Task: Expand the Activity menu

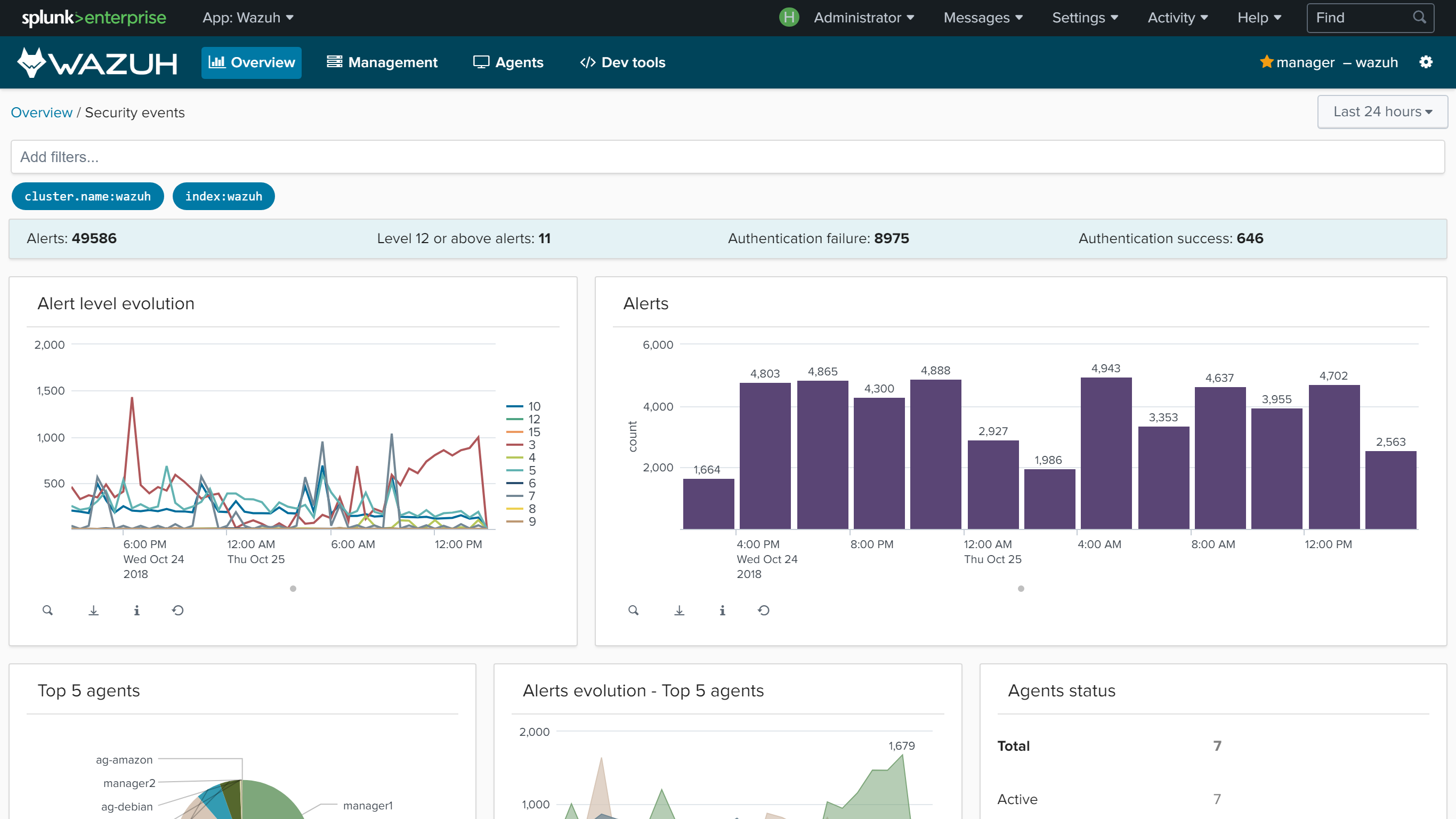Action: [1177, 18]
